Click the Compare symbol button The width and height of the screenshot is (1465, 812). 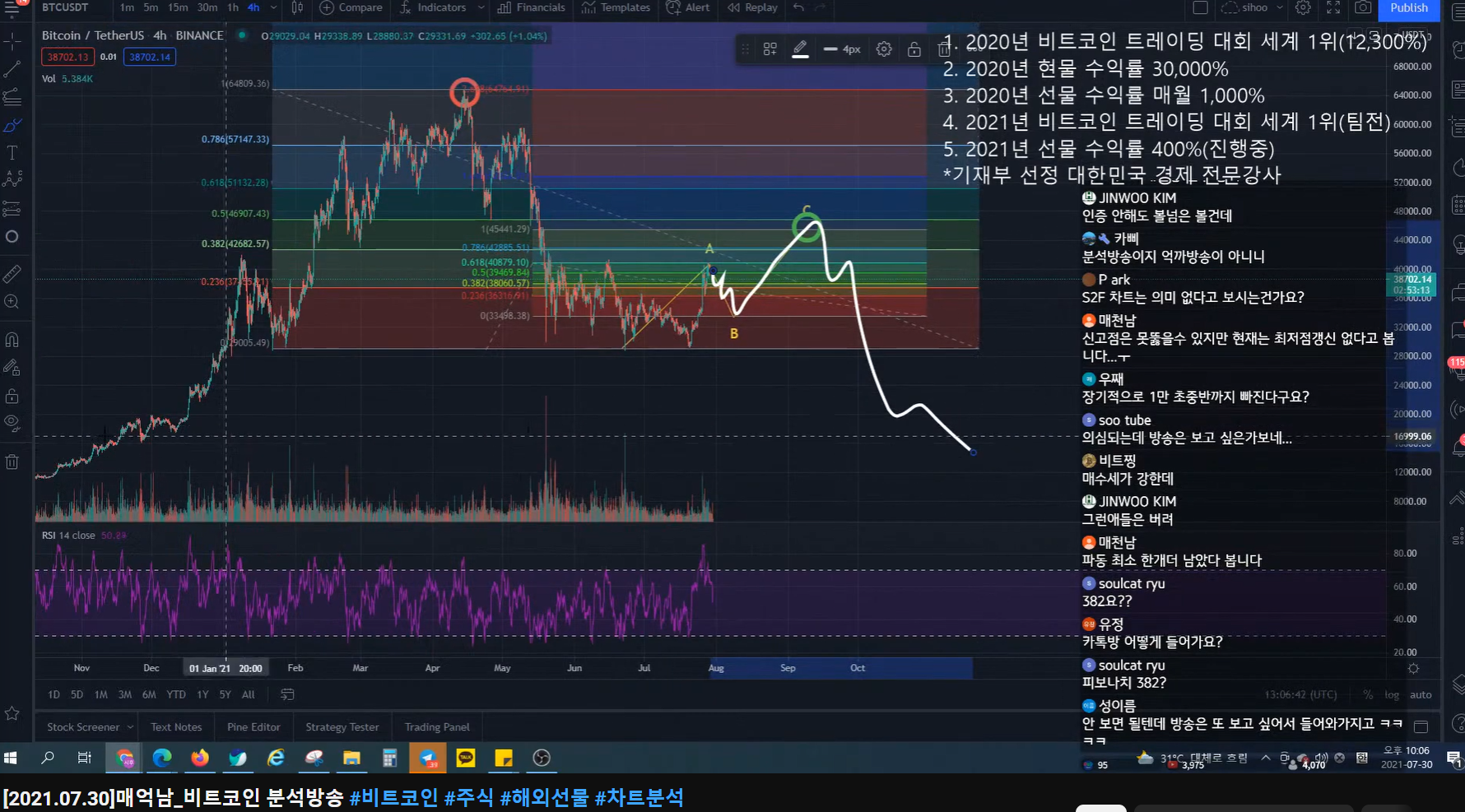tap(351, 7)
